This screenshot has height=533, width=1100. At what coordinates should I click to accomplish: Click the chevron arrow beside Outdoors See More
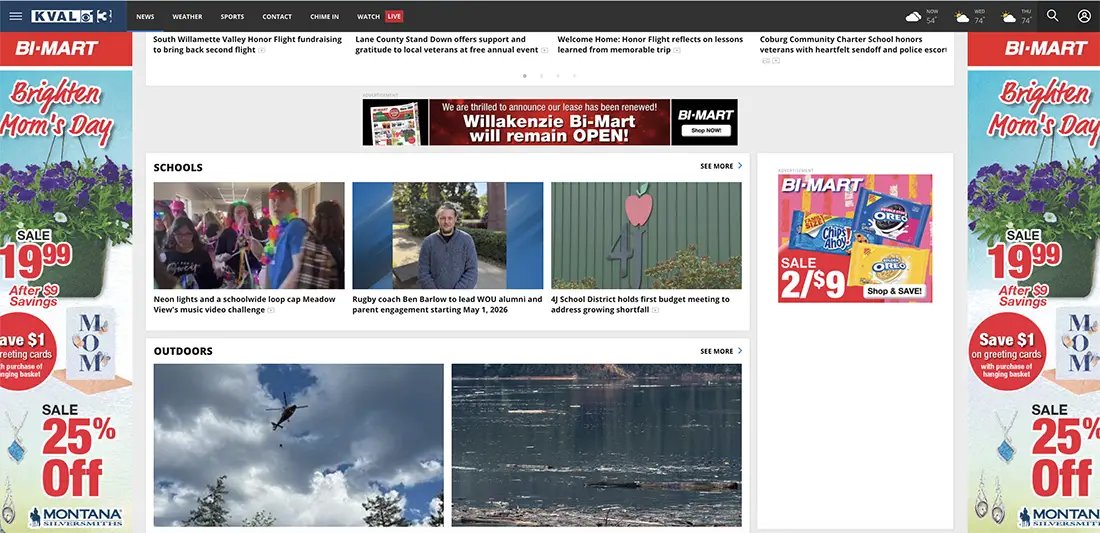pyautogui.click(x=740, y=351)
